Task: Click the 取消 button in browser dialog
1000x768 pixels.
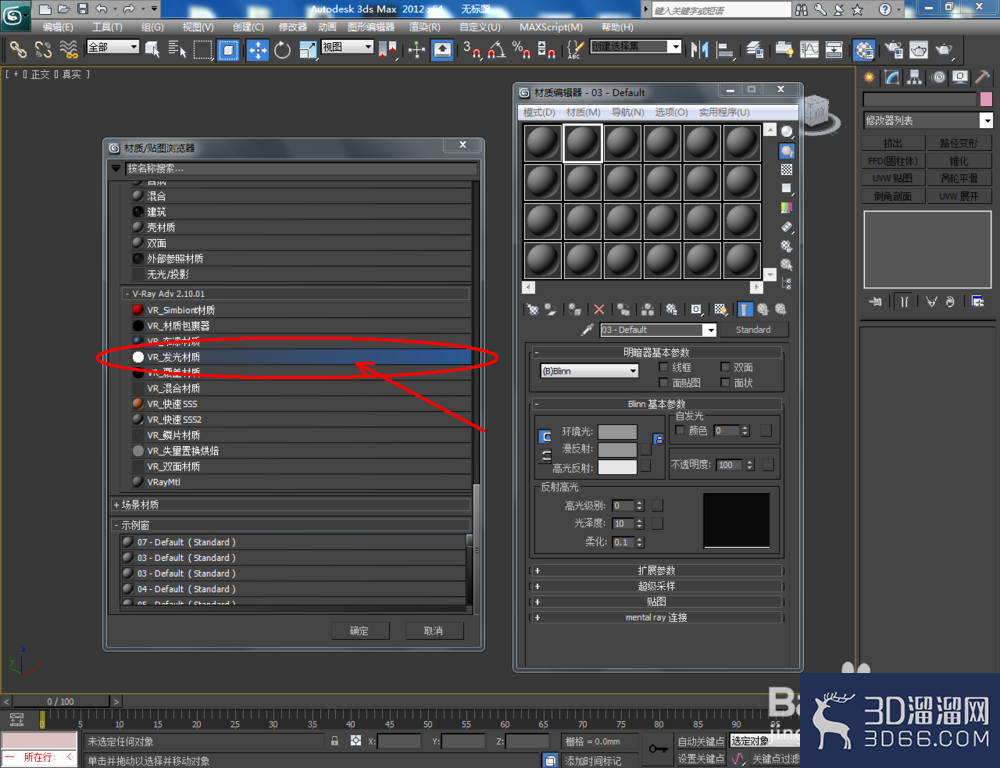Action: tap(433, 630)
